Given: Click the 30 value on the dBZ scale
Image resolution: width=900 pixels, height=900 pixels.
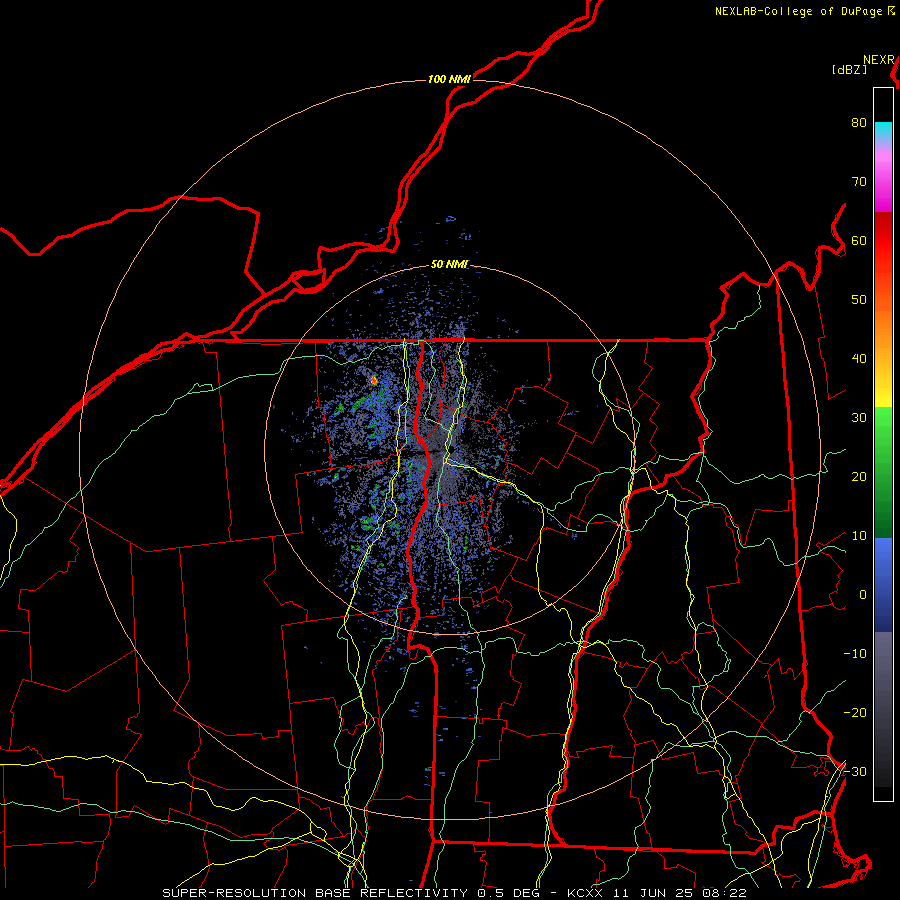Looking at the screenshot, I should [859, 417].
